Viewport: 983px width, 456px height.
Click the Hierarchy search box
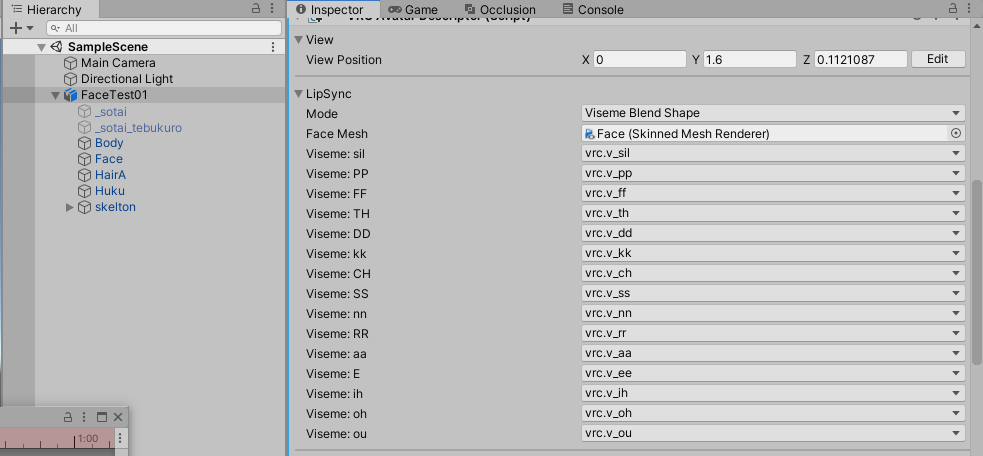click(164, 28)
